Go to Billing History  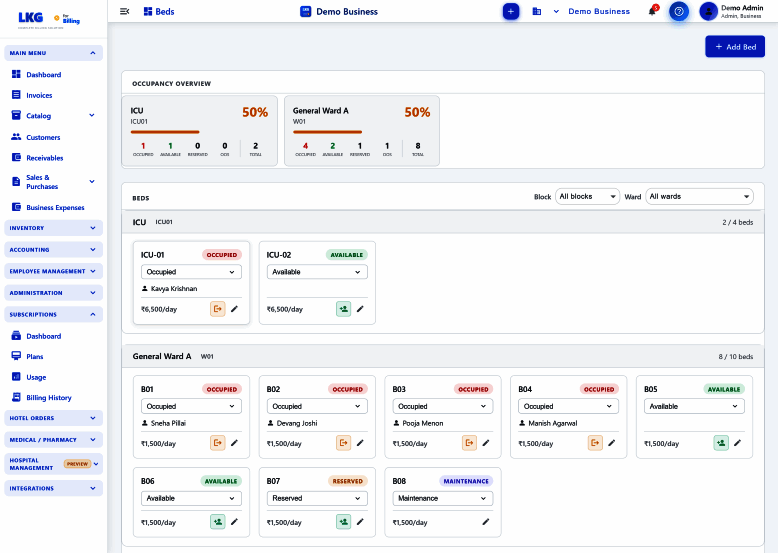click(x=49, y=398)
